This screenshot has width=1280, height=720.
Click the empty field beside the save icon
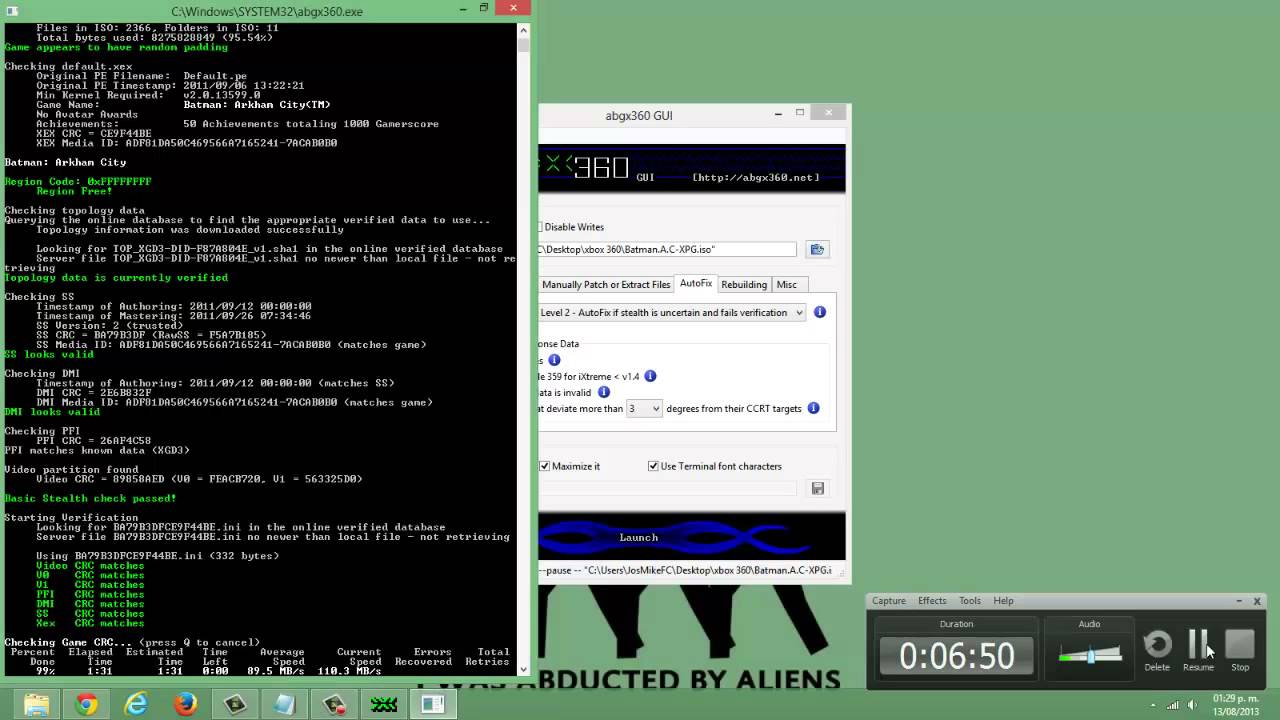667,488
